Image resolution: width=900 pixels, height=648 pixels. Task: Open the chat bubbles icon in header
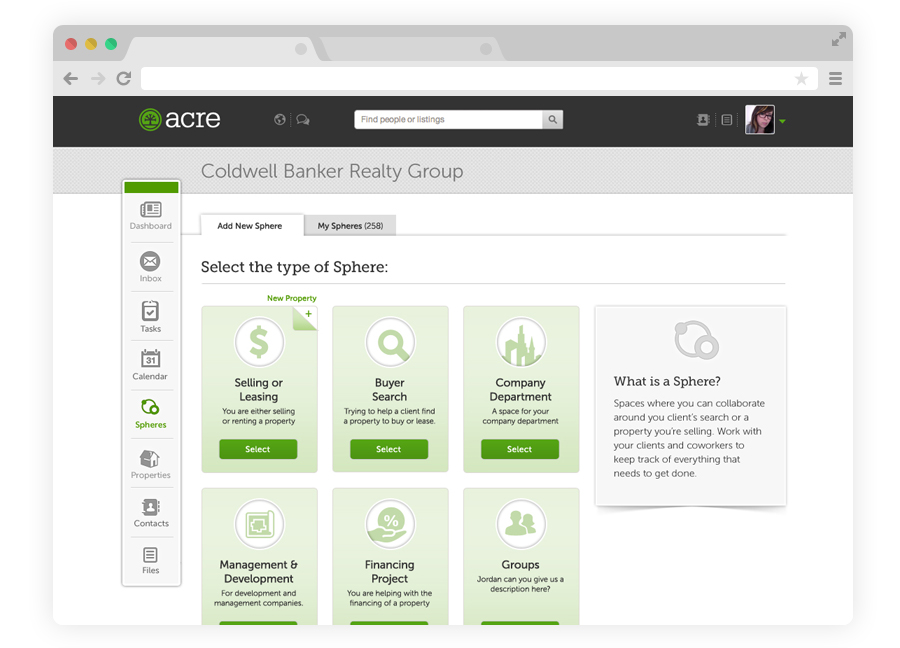click(x=303, y=119)
